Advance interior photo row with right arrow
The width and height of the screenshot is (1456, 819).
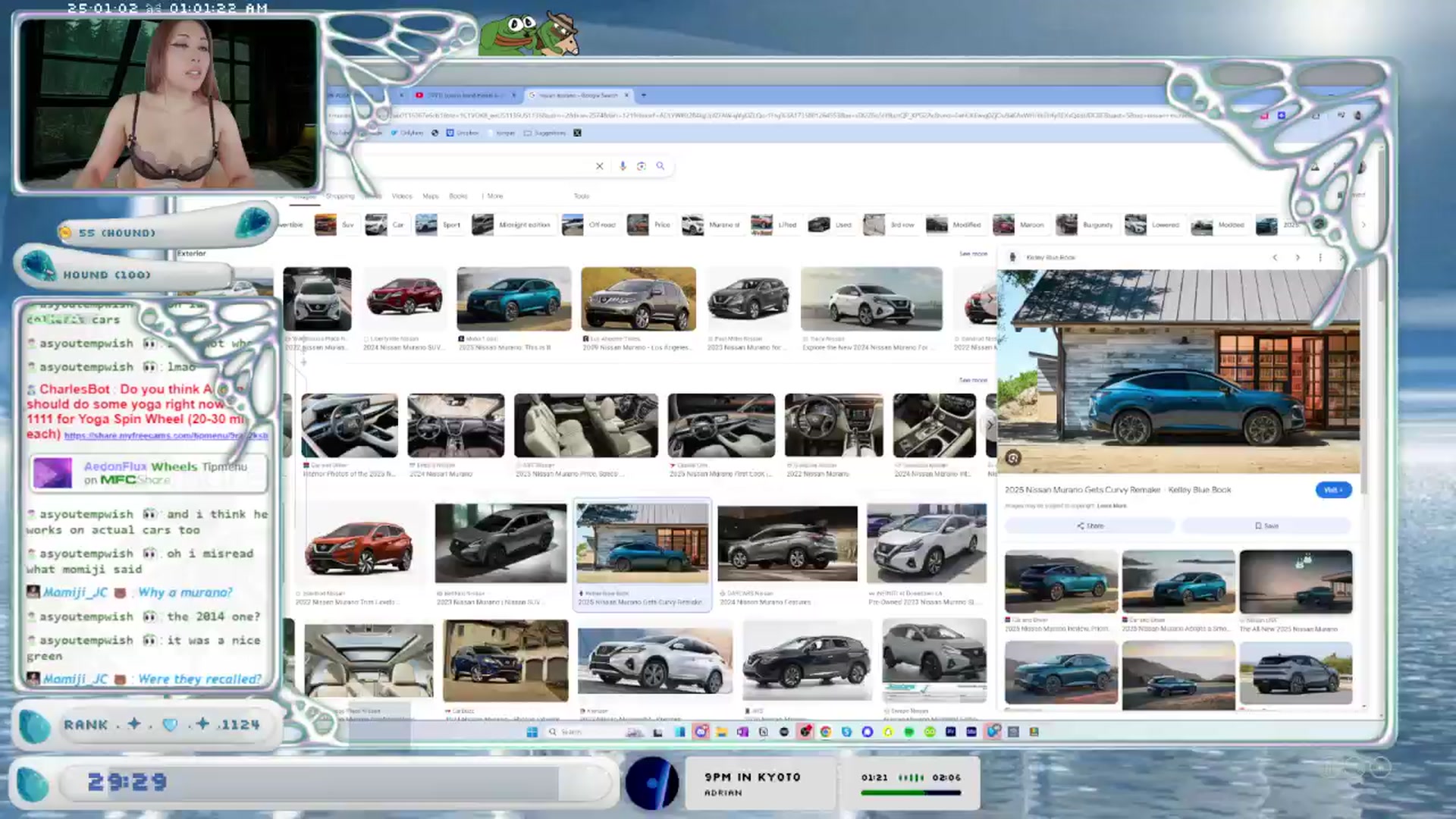989,425
